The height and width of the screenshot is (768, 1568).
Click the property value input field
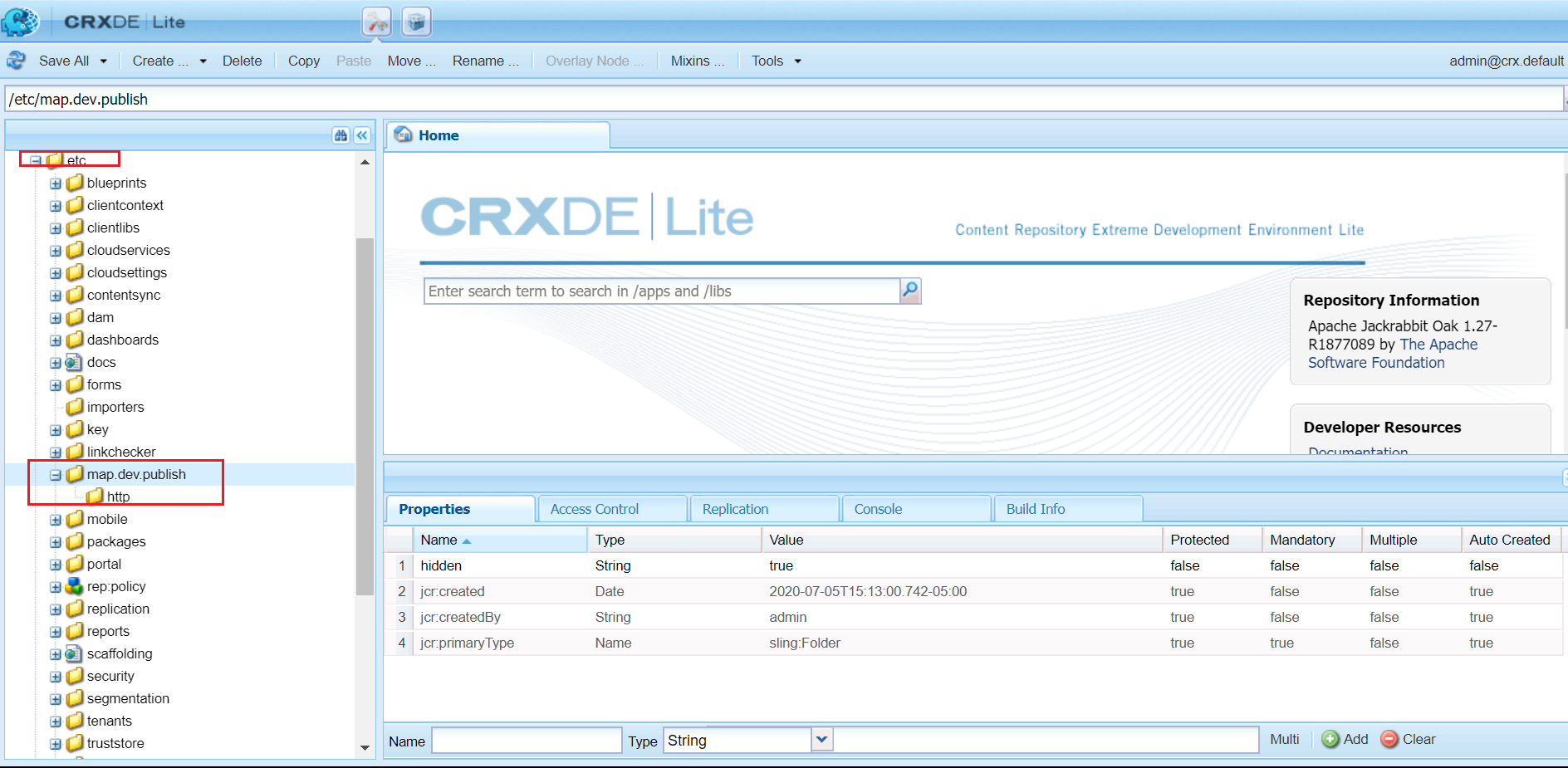click(1046, 740)
